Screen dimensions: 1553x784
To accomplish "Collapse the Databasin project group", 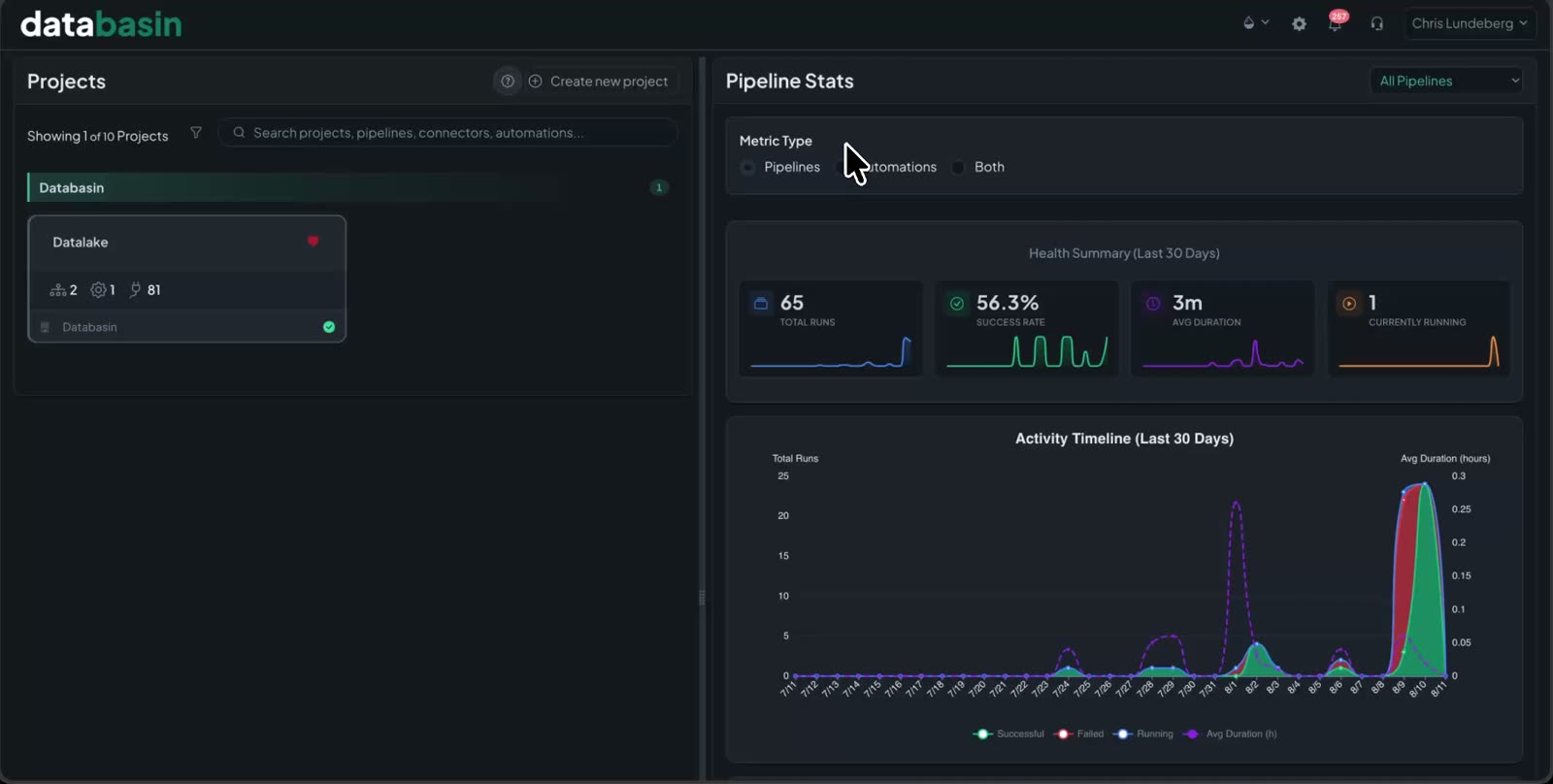I will (349, 187).
